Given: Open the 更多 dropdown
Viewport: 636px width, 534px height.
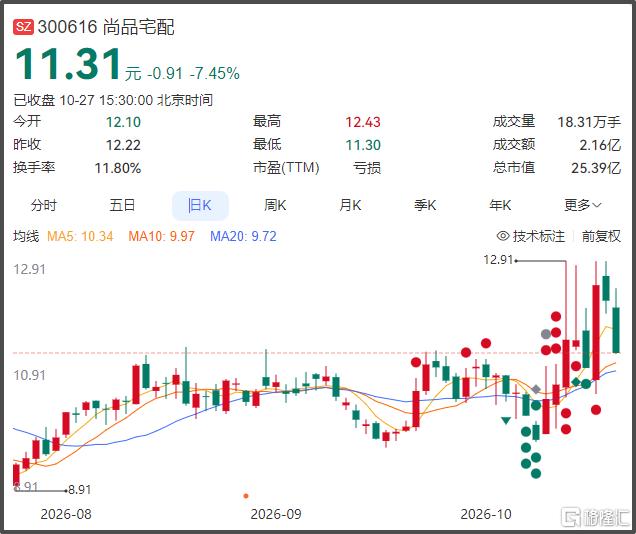Looking at the screenshot, I should click(x=582, y=205).
